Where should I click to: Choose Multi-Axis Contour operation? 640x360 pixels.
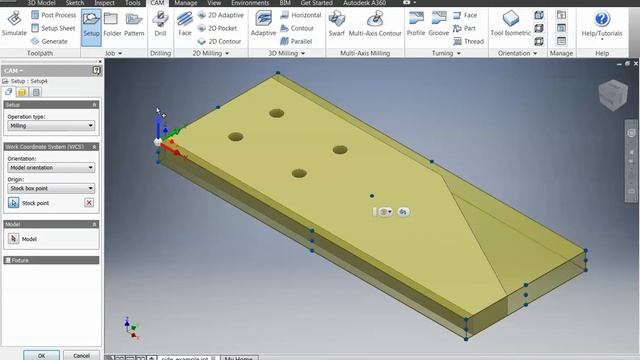pos(375,24)
